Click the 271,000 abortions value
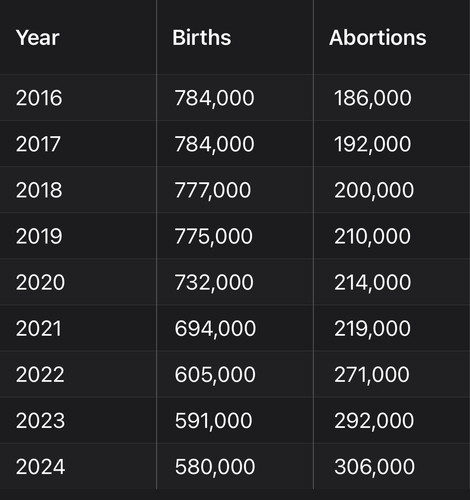 point(372,374)
